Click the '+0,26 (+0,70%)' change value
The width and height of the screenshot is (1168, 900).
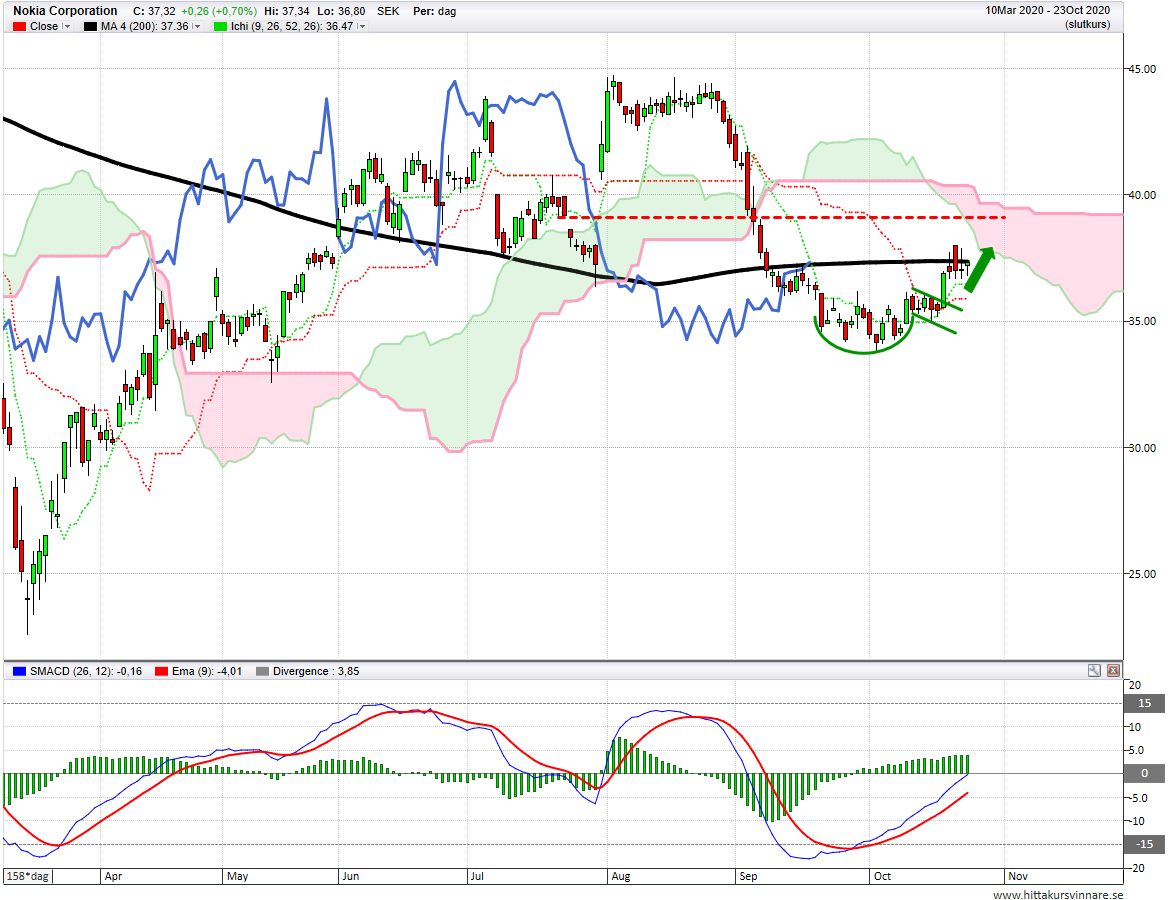(219, 11)
